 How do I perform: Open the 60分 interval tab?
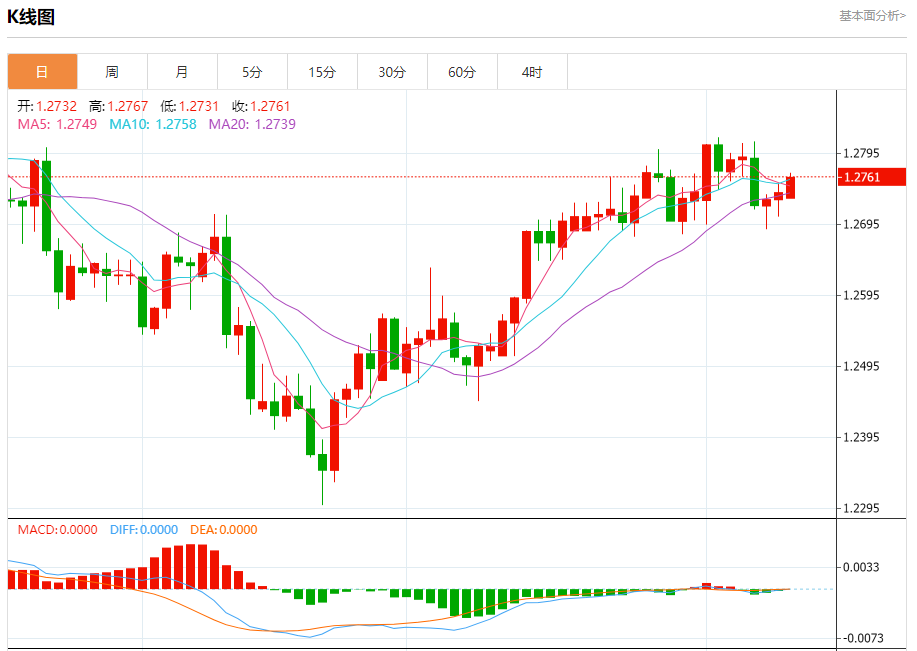tap(462, 72)
